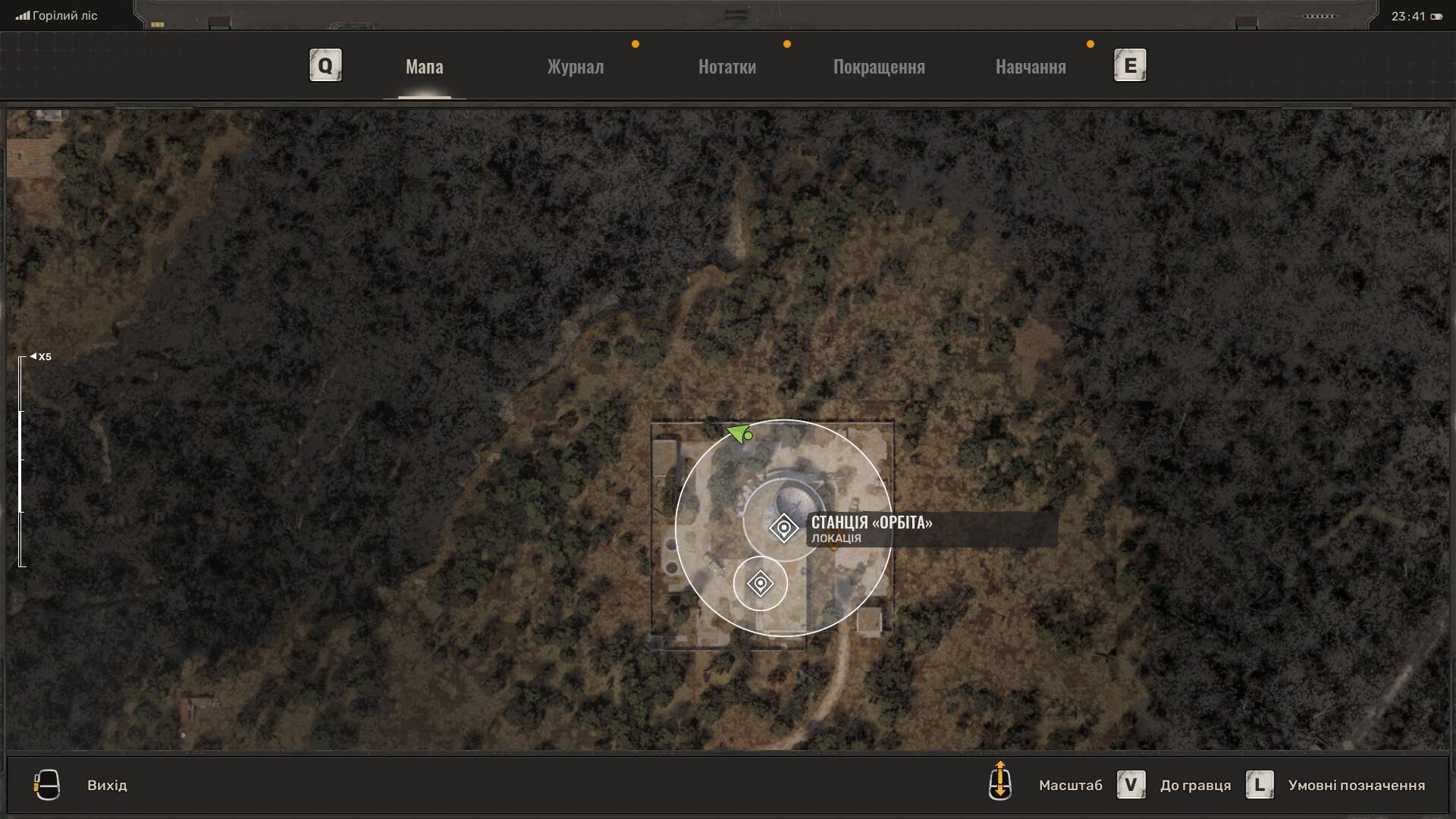Click the V key icon

1131,785
